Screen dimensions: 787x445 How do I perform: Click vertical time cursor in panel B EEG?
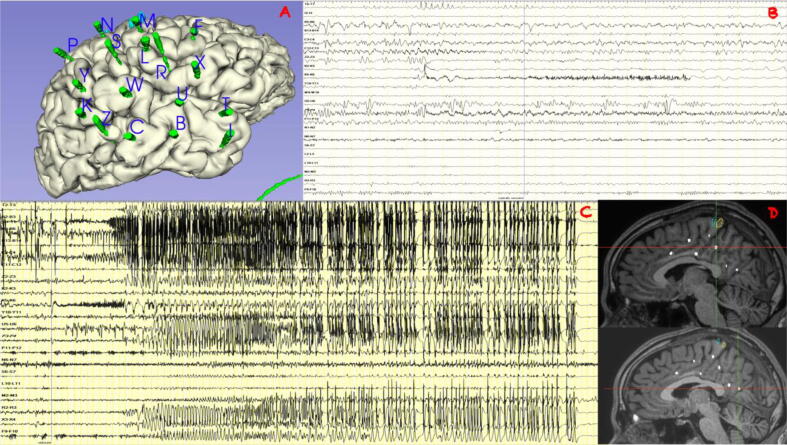tap(524, 100)
